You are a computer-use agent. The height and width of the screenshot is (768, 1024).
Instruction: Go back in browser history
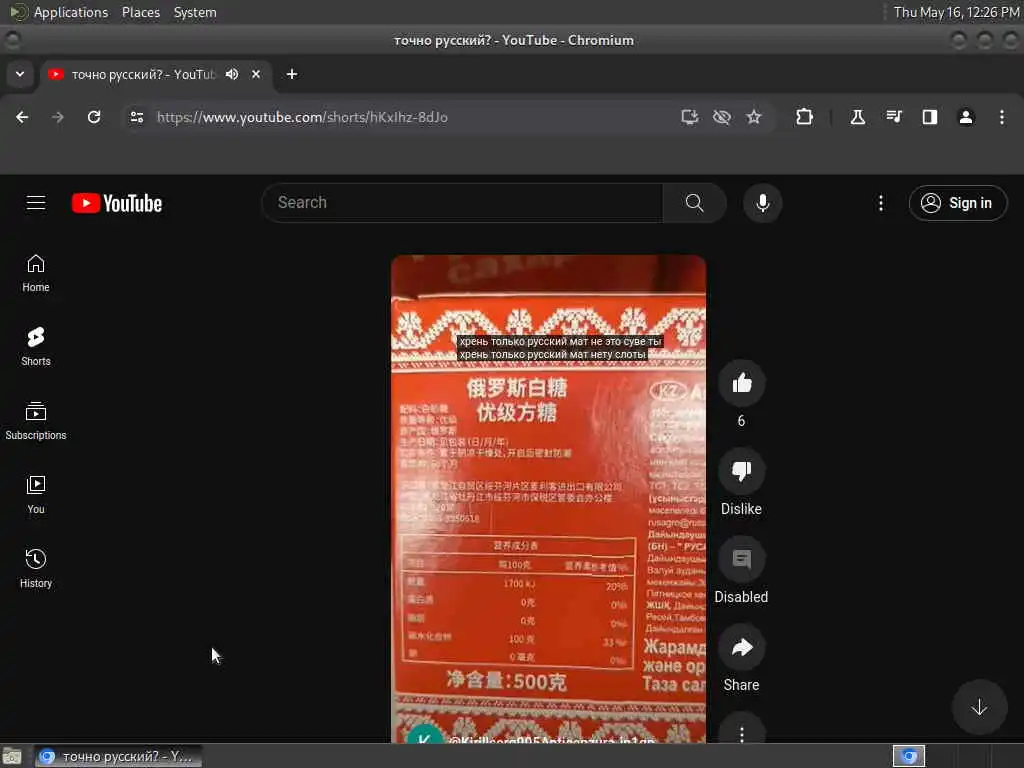click(22, 117)
